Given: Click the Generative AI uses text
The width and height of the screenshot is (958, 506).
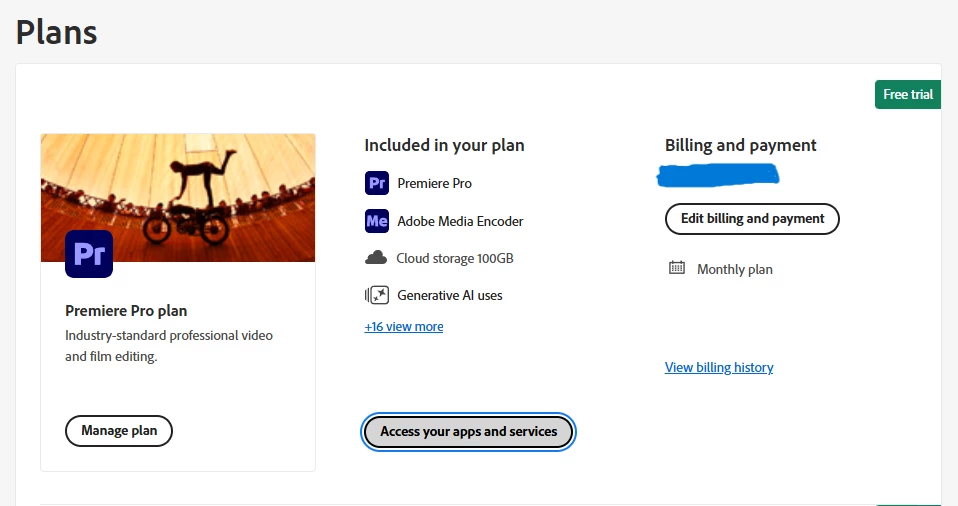Looking at the screenshot, I should coord(450,296).
